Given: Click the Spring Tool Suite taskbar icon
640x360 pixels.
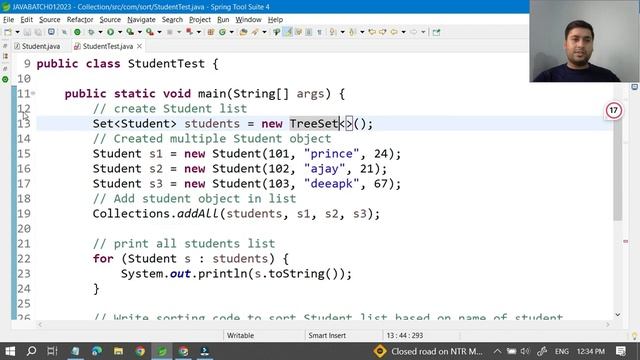Looking at the screenshot, I should tap(162, 351).
